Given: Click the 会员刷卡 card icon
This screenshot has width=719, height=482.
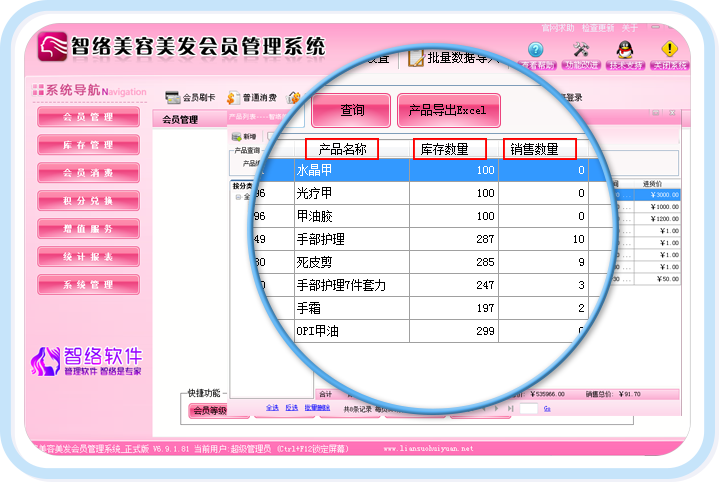Looking at the screenshot, I should click(173, 97).
